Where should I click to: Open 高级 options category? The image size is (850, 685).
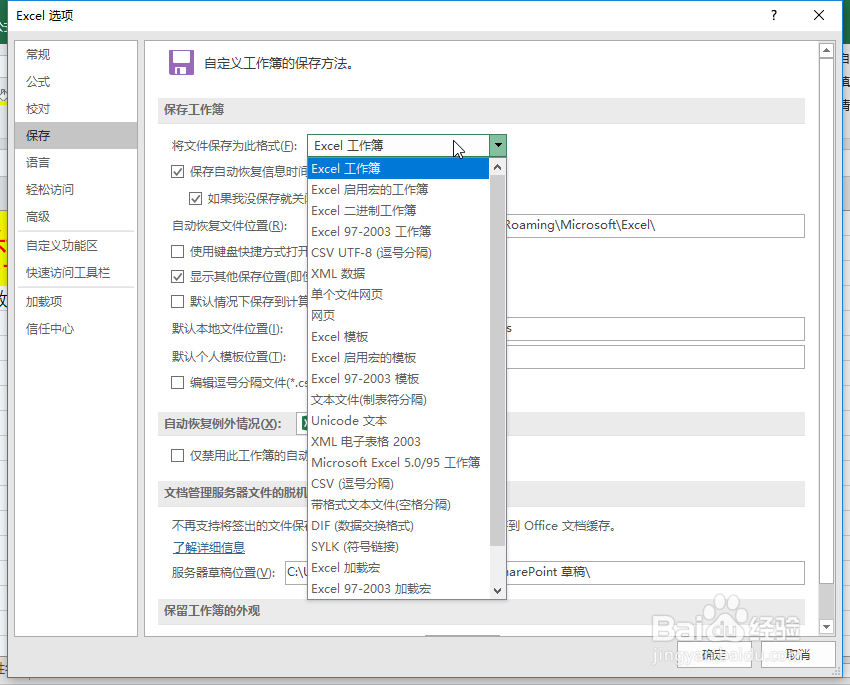click(76, 217)
